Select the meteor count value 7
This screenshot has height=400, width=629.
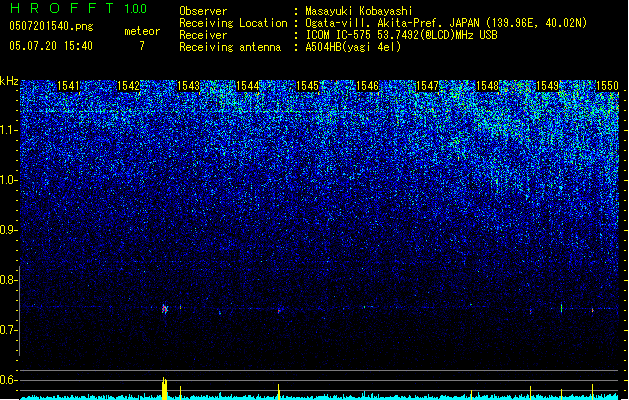coord(142,46)
